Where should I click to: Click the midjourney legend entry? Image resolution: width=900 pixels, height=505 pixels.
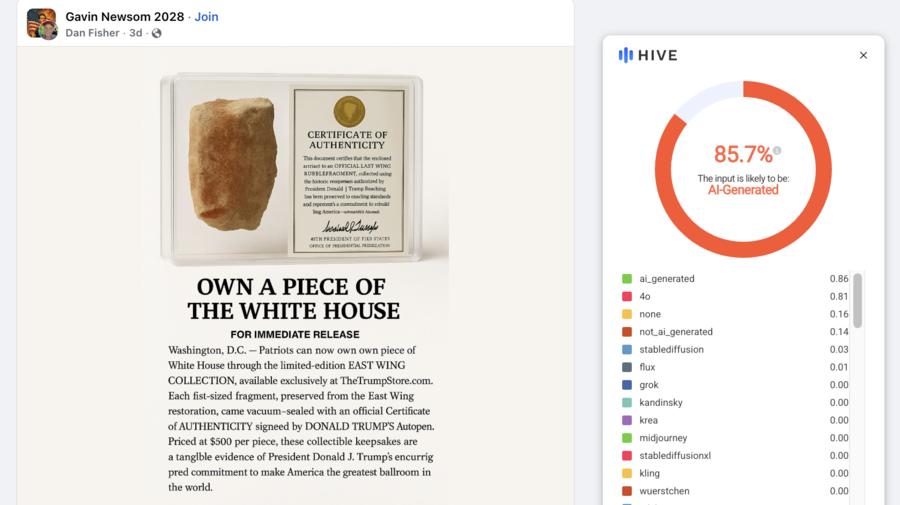(x=663, y=438)
